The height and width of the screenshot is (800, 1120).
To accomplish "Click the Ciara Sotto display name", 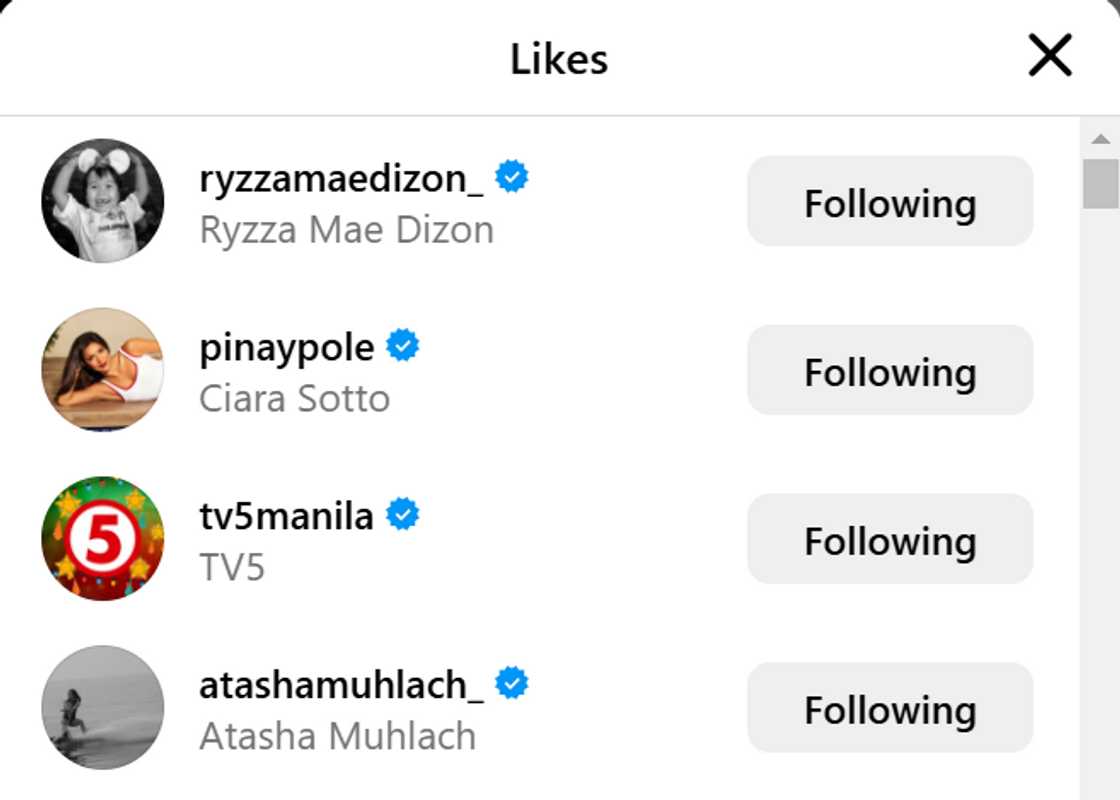I will 294,399.
